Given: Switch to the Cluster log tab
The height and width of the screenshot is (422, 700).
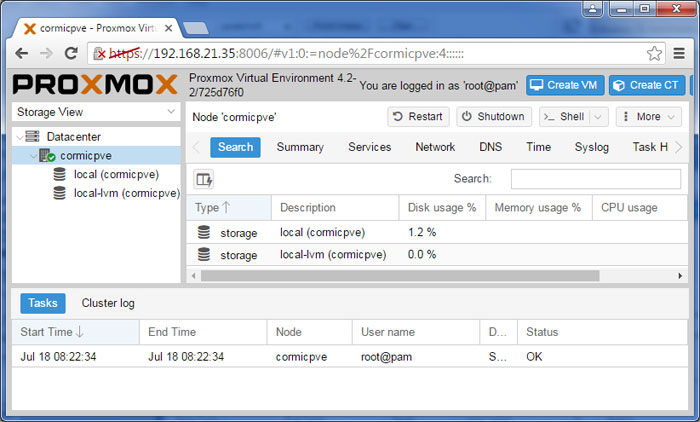Looking at the screenshot, I should click(x=108, y=303).
